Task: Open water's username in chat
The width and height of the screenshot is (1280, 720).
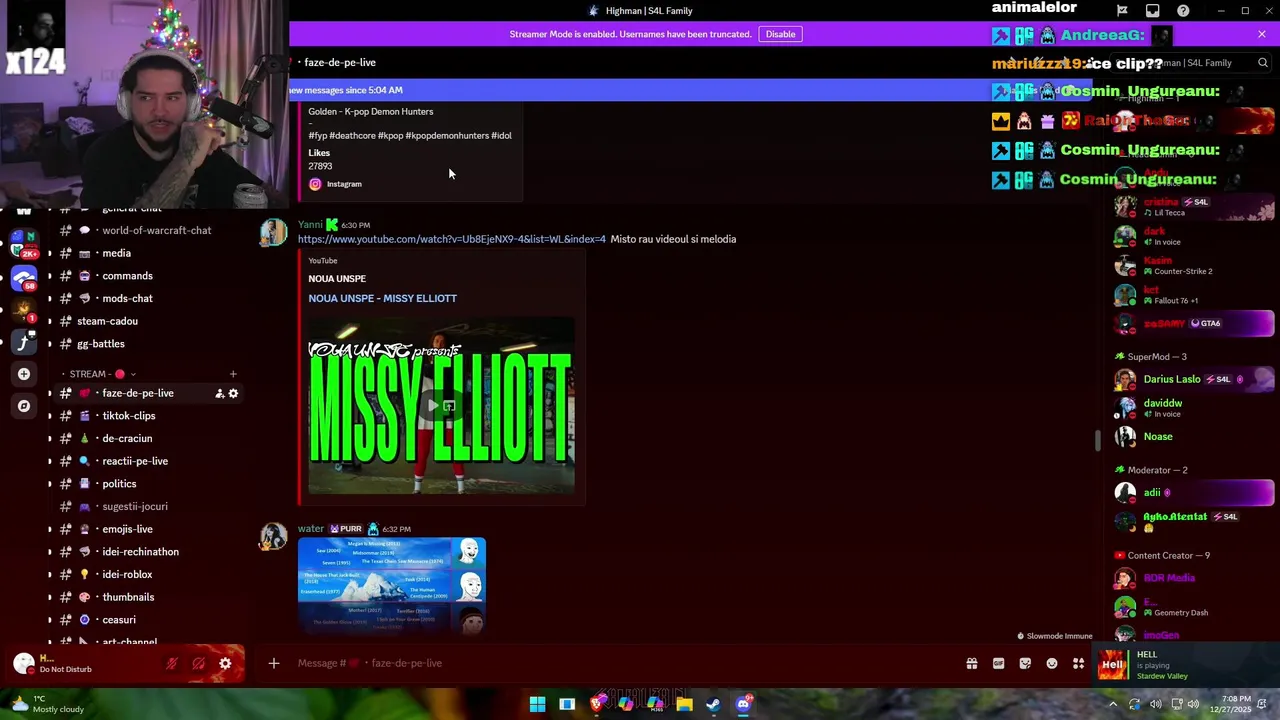Action: coord(311,529)
